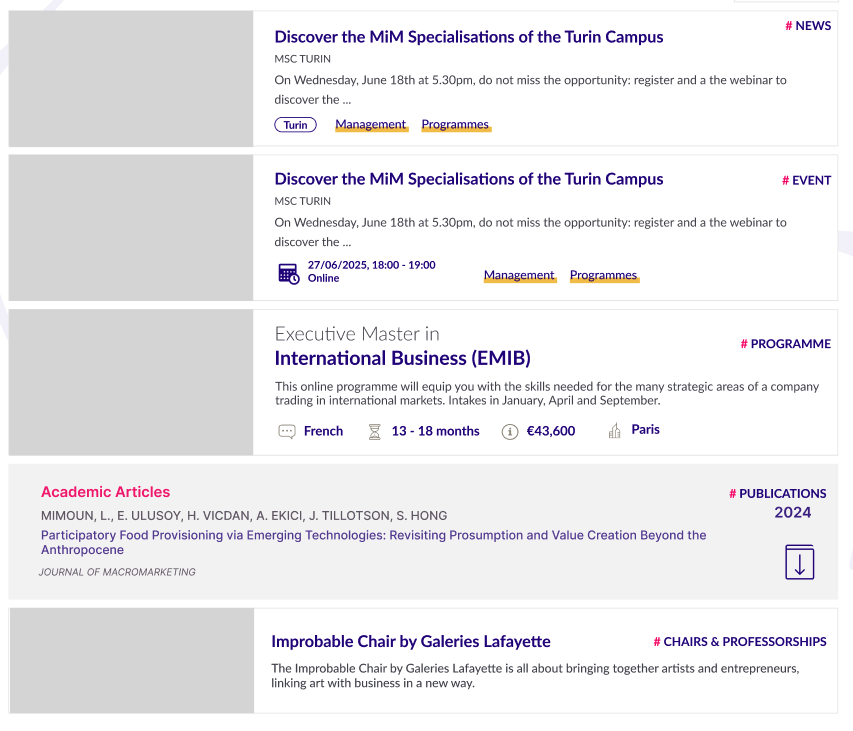Click the French language value
The height and width of the screenshot is (731, 853).
(323, 431)
